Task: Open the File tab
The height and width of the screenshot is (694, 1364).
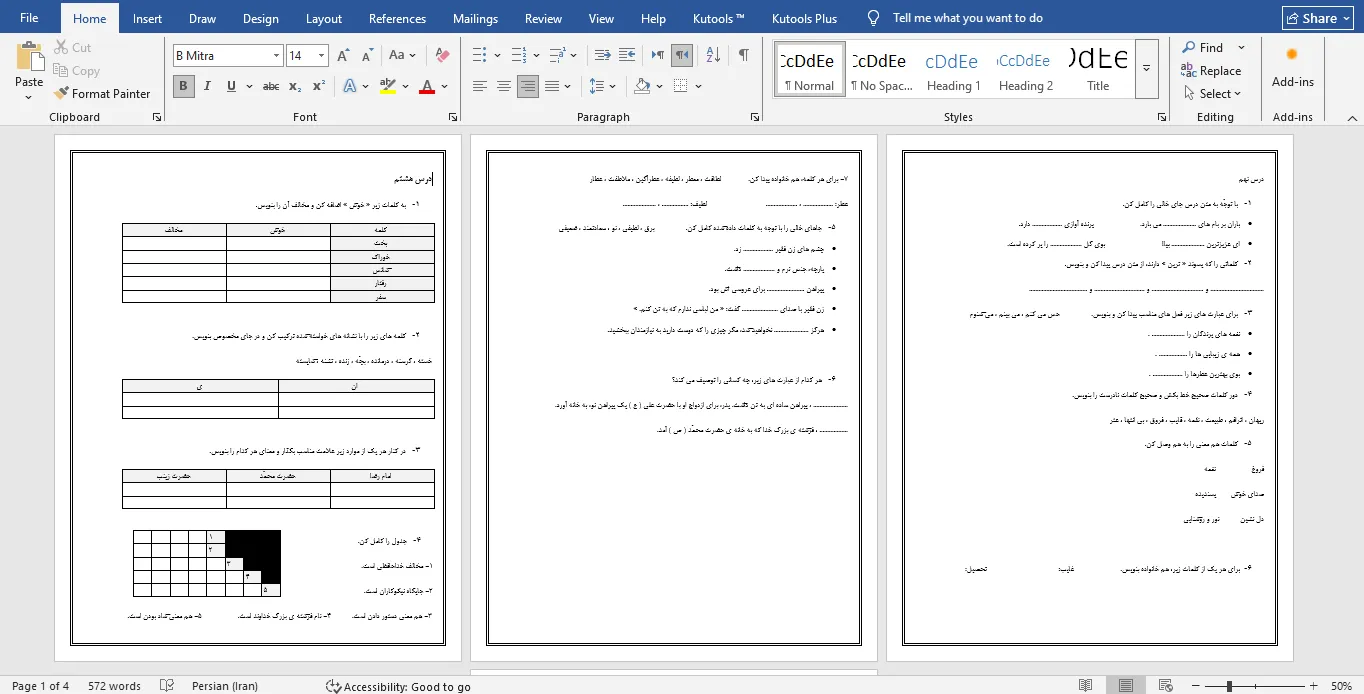Action: (x=29, y=18)
